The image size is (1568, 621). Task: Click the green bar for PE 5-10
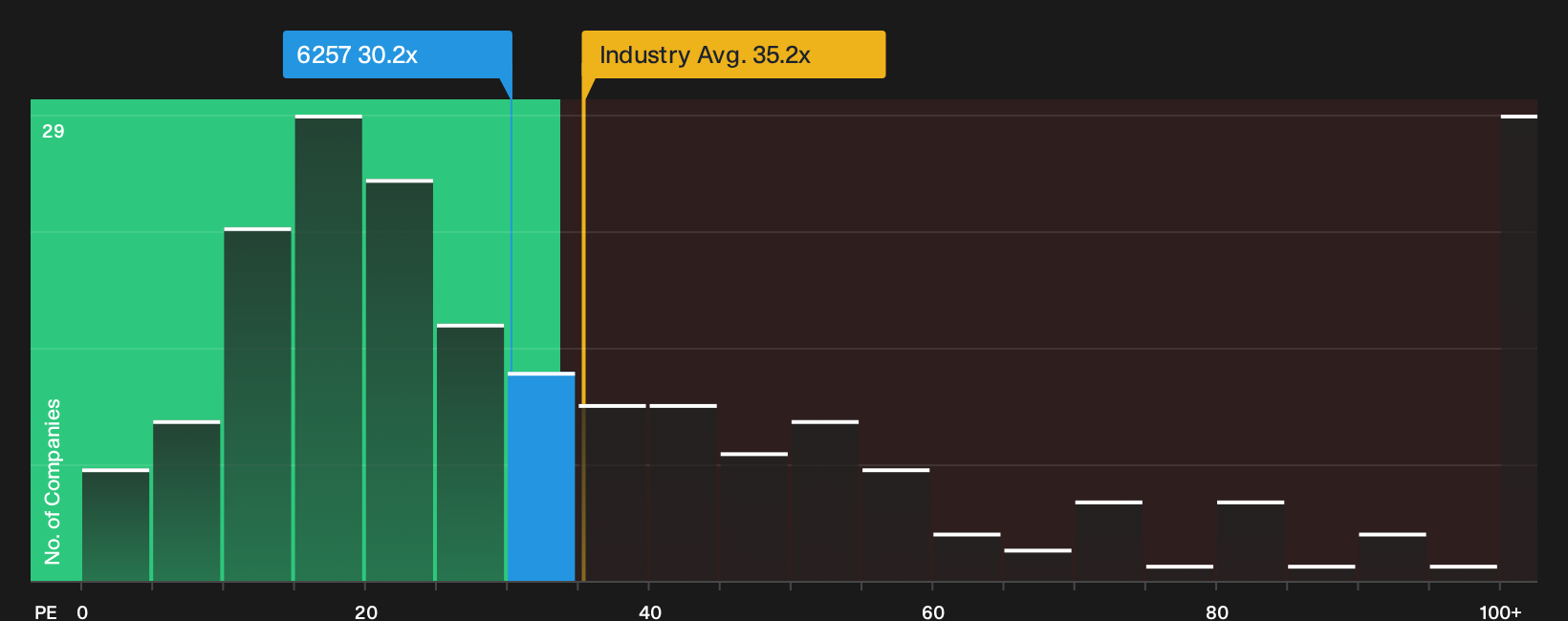tap(186, 502)
